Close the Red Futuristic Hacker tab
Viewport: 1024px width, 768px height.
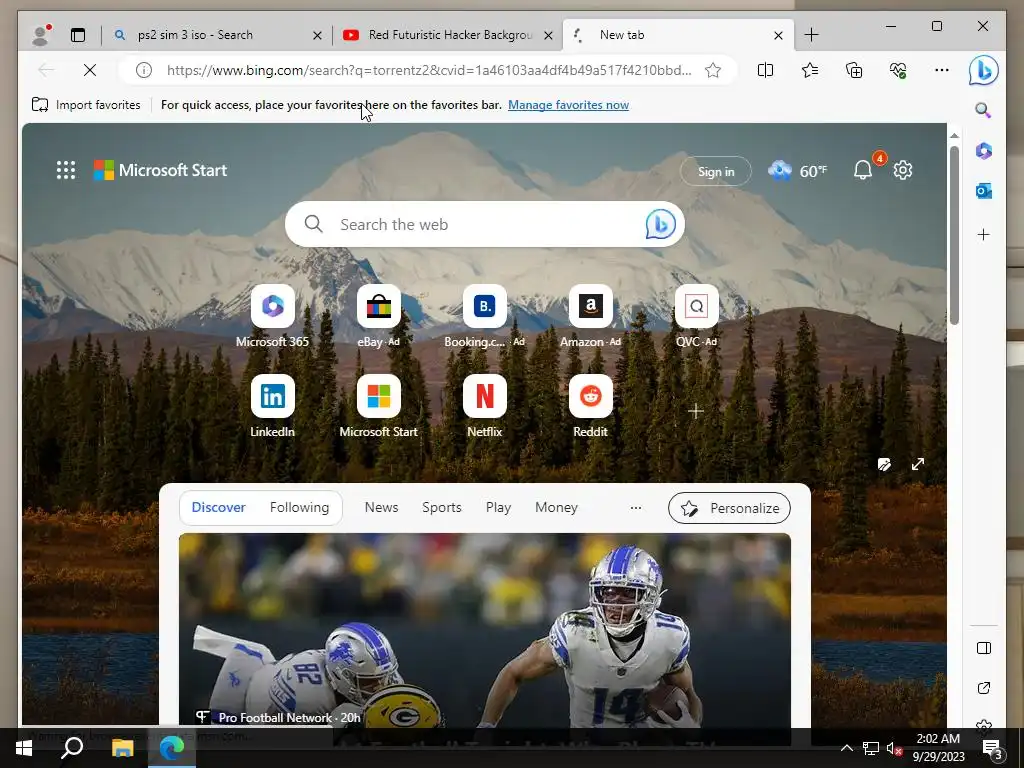549,35
